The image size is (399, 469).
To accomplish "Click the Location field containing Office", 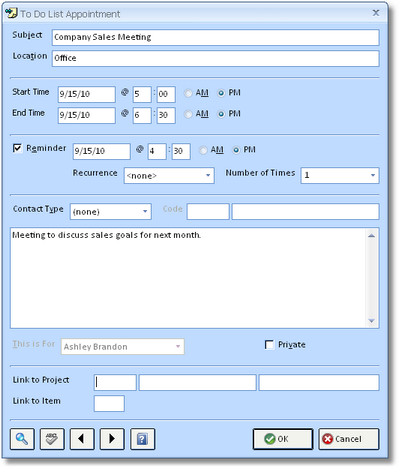I will click(x=215, y=58).
